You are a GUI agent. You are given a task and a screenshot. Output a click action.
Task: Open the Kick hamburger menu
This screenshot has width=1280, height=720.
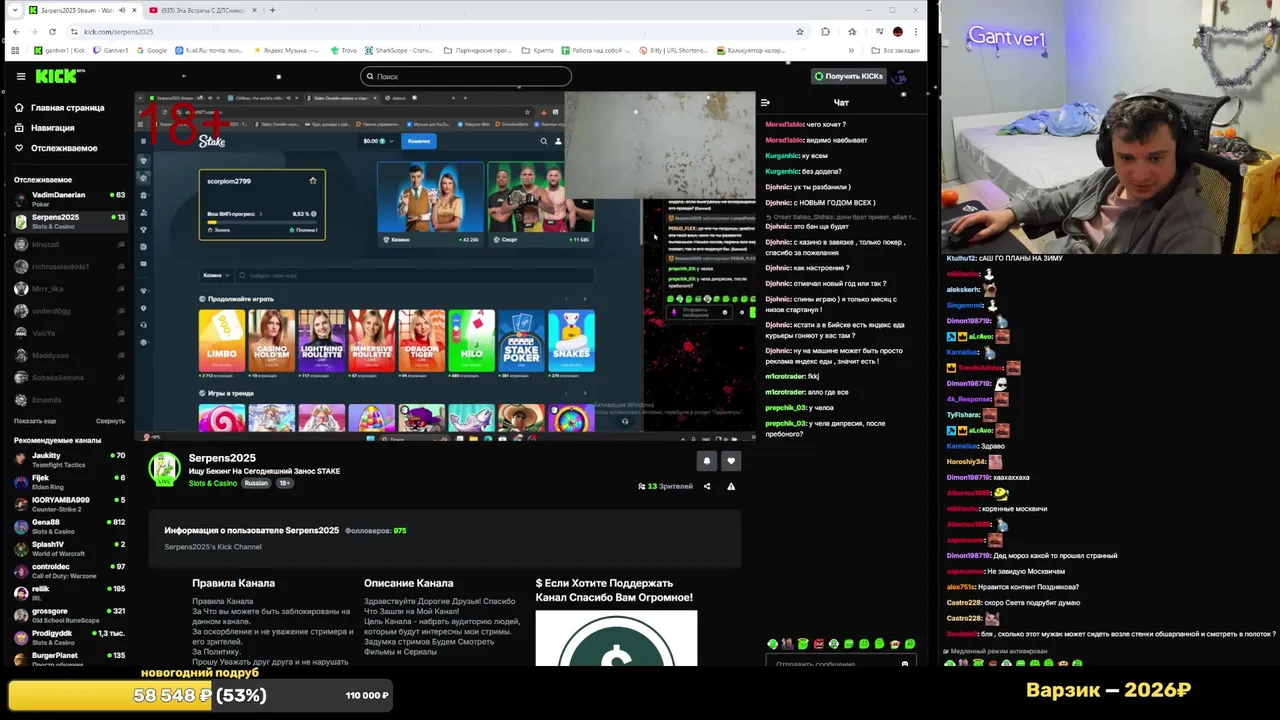[x=20, y=76]
